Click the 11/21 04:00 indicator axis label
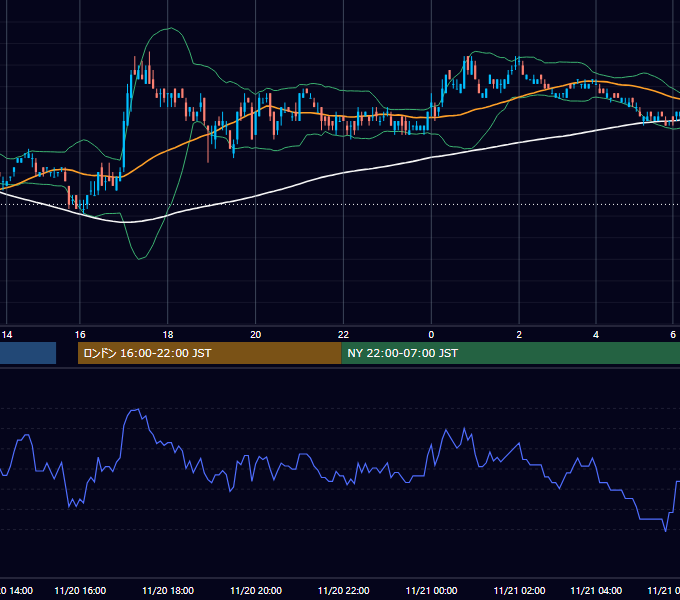 click(596, 590)
